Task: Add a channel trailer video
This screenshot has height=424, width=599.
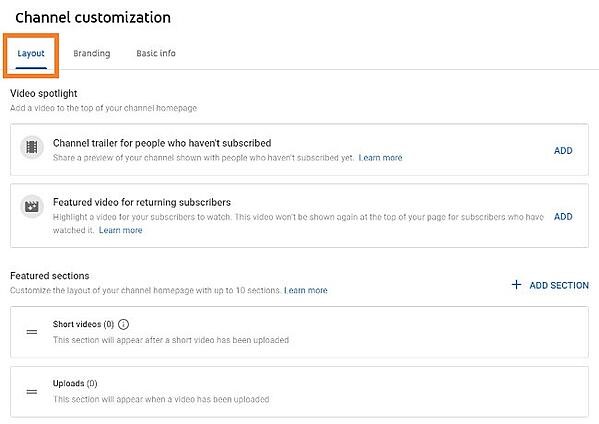Action: (563, 151)
